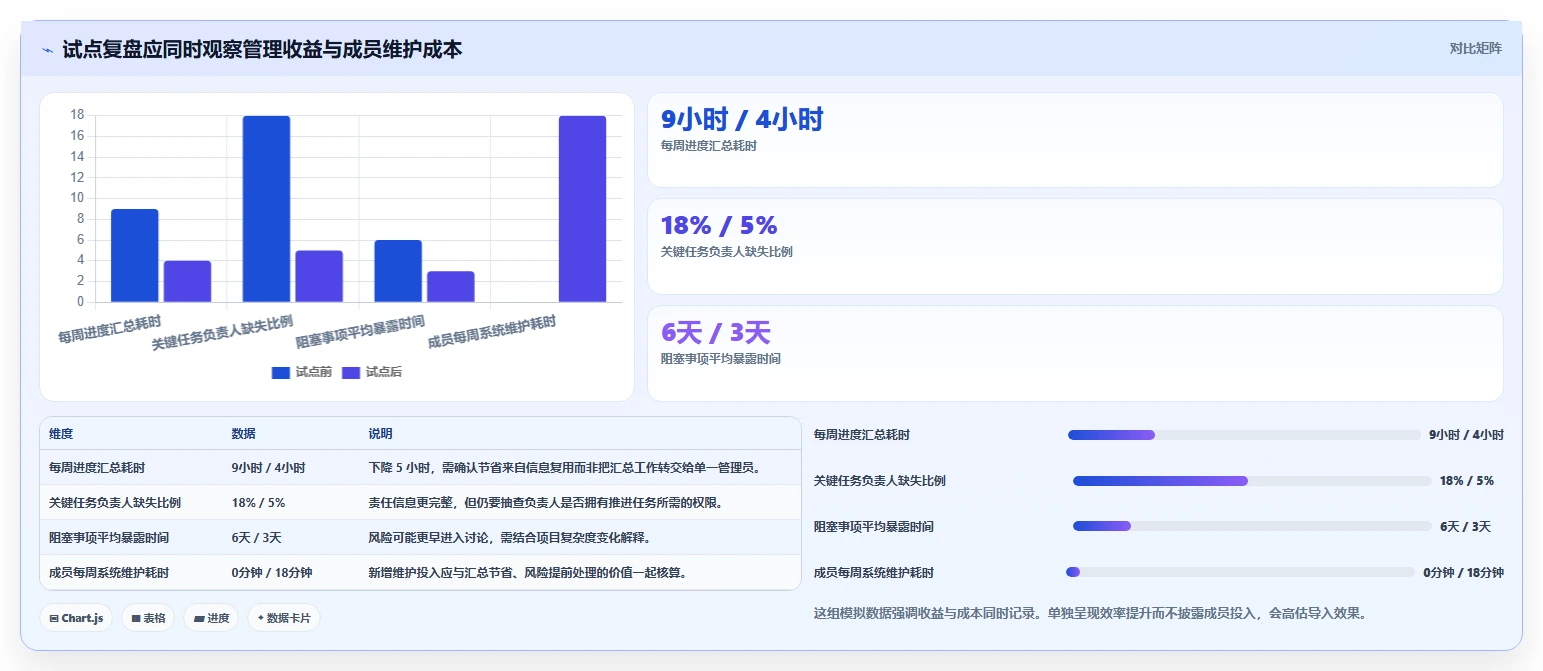
Task: Click the explanation starting 风险可能更早进入讨论
Action: click(x=510, y=537)
